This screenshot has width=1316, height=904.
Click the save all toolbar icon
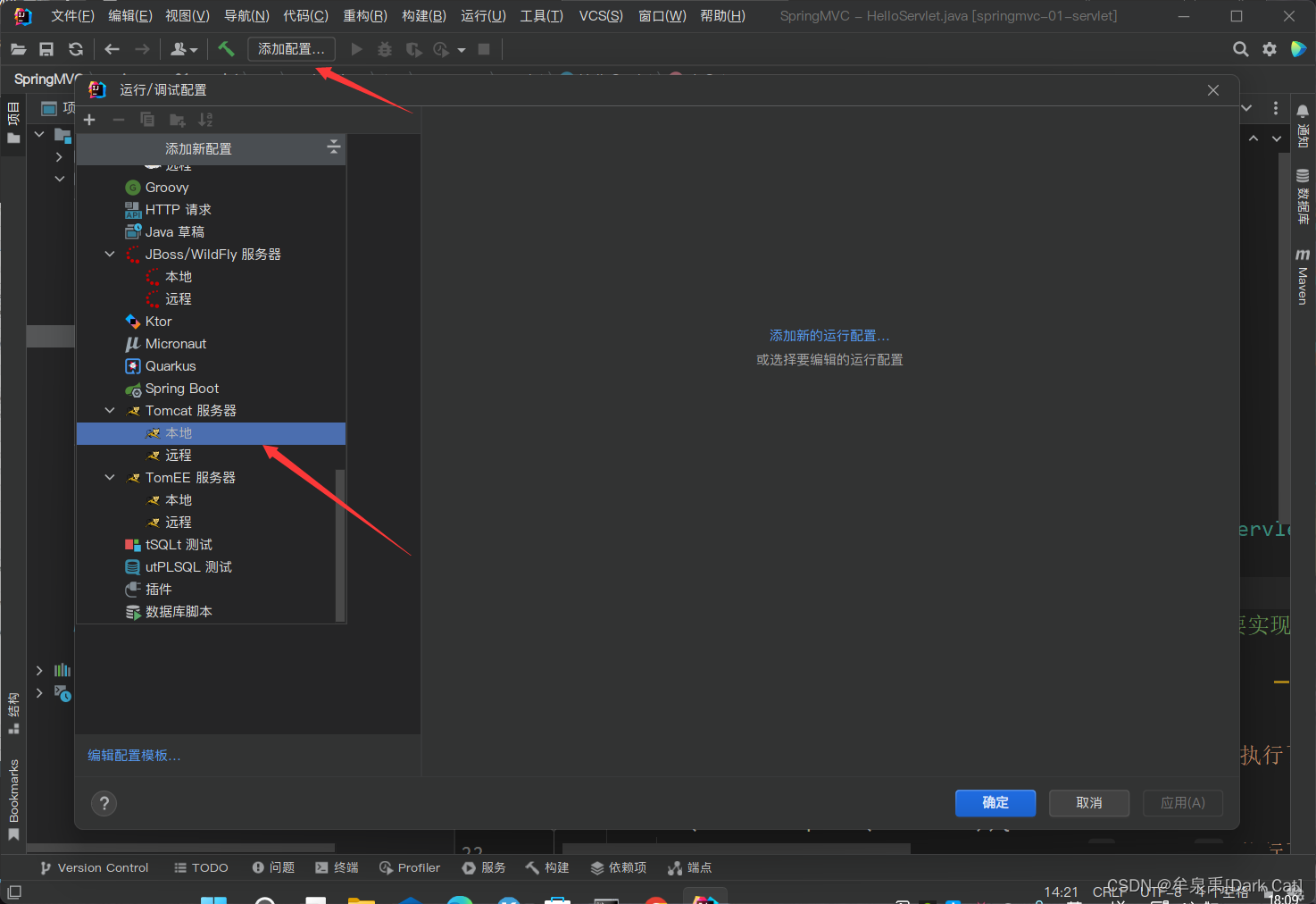(46, 49)
